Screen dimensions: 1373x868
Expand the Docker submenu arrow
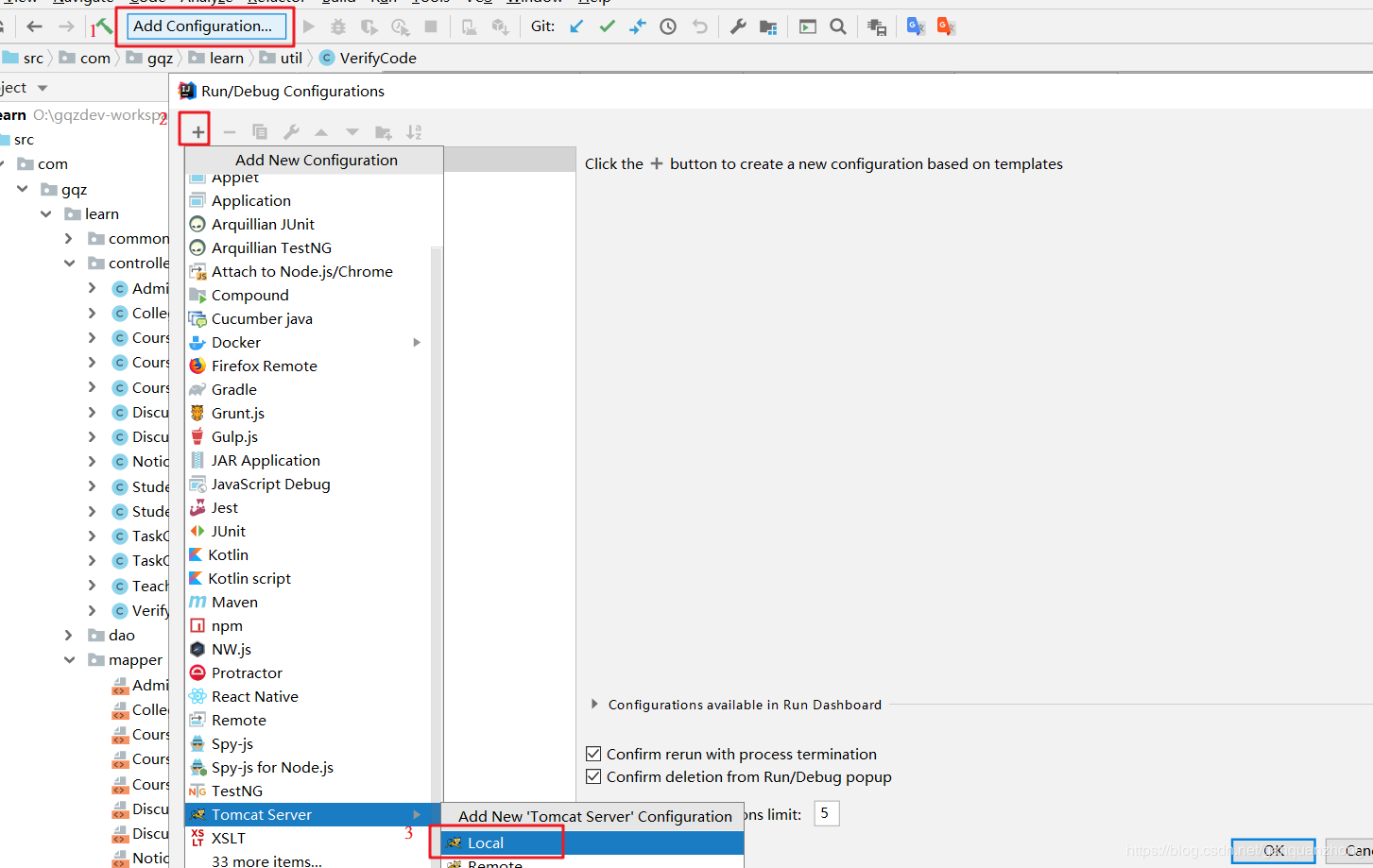point(417,342)
